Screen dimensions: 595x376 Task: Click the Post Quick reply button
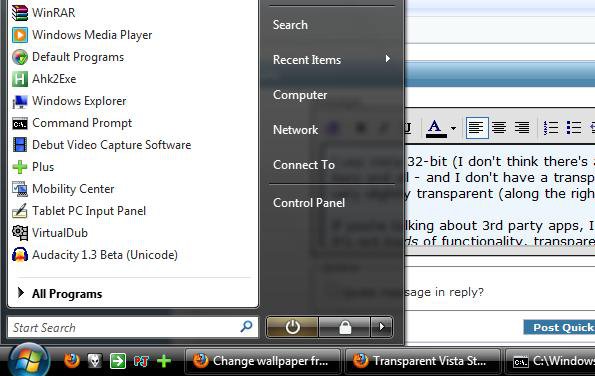click(x=559, y=327)
